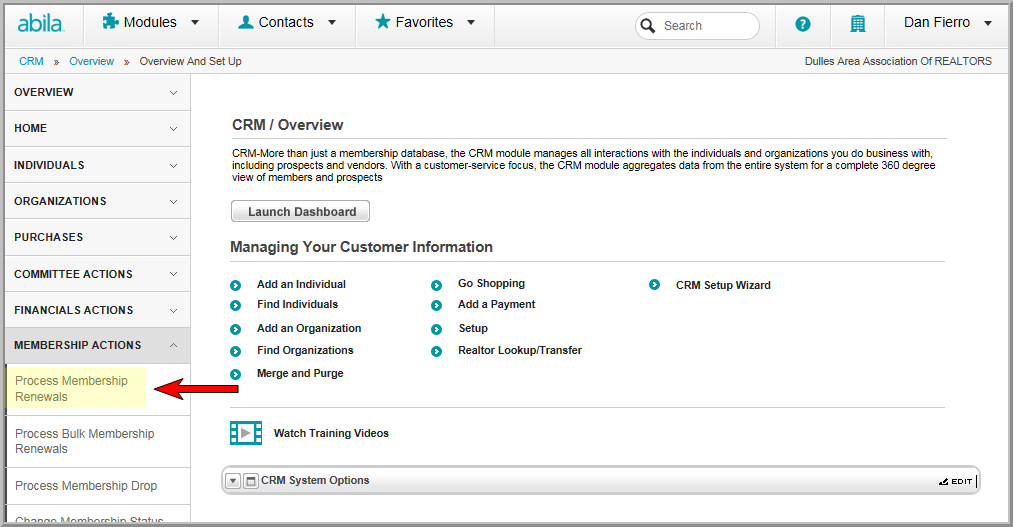This screenshot has height=527, width=1013.
Task: Collapse CRM System Options panel arrow
Action: point(233,481)
